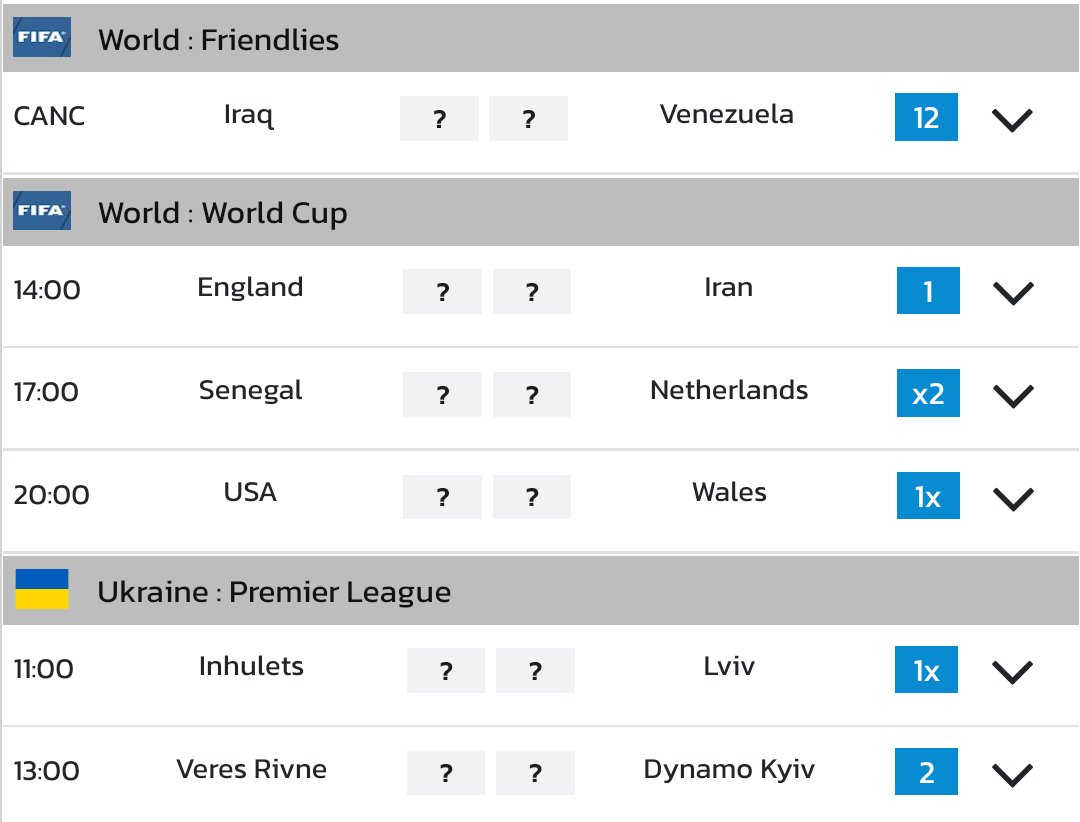Click England's home score box

pyautogui.click(x=442, y=292)
